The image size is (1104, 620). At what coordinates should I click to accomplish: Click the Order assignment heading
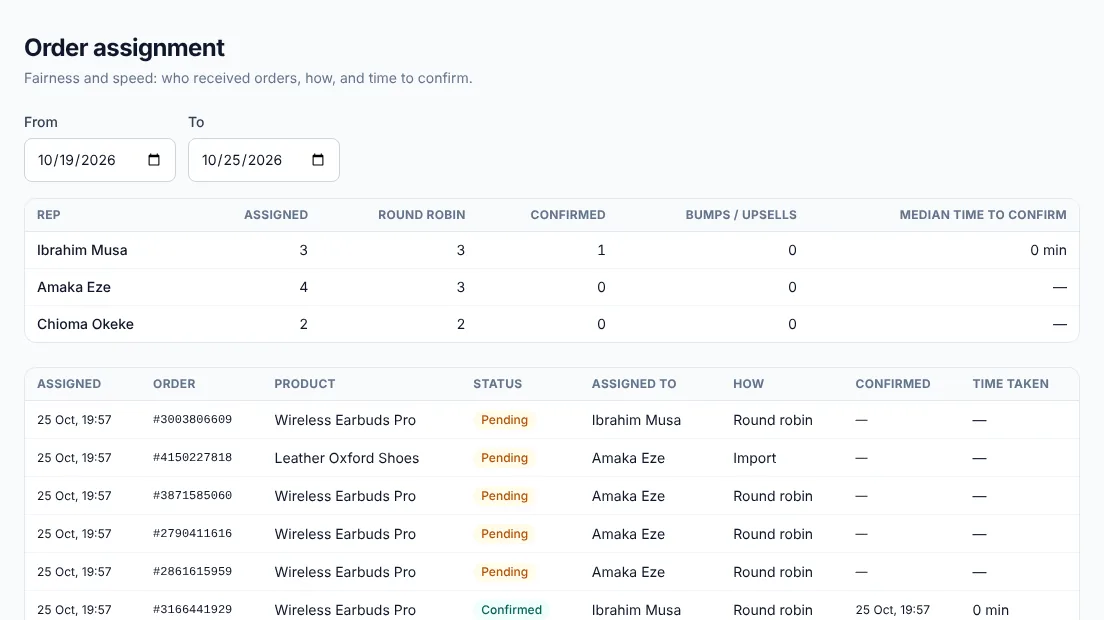pyautogui.click(x=125, y=48)
